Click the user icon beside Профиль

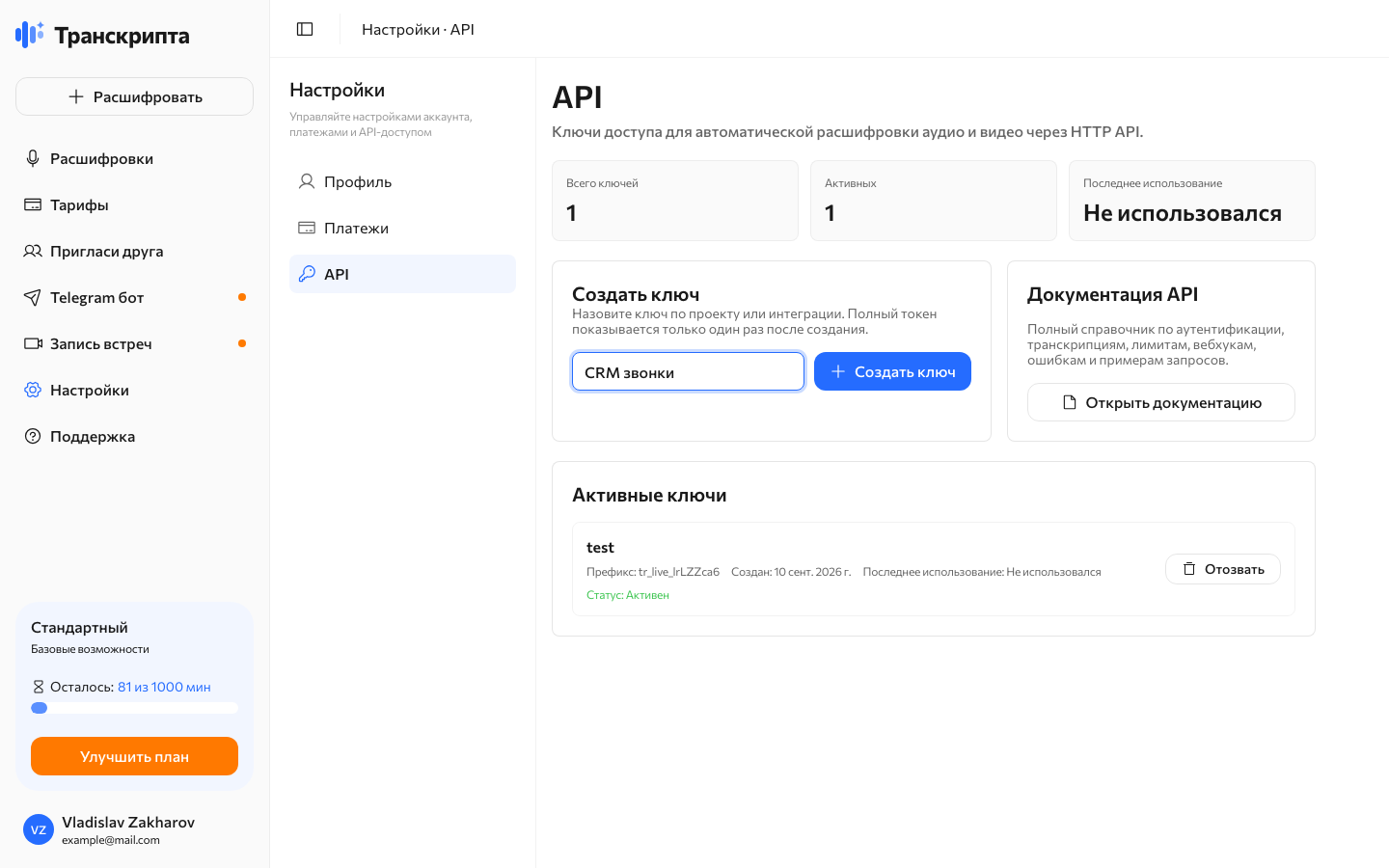pyautogui.click(x=307, y=181)
